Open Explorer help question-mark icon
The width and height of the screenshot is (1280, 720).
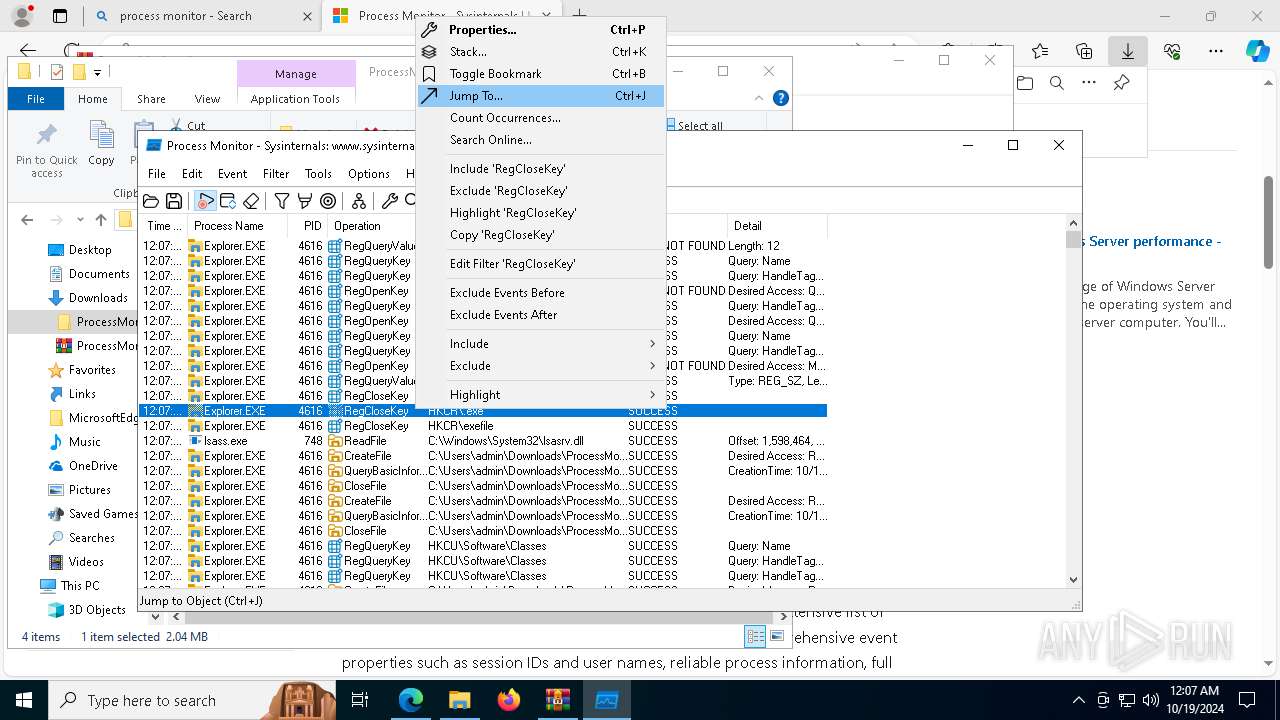(x=781, y=98)
